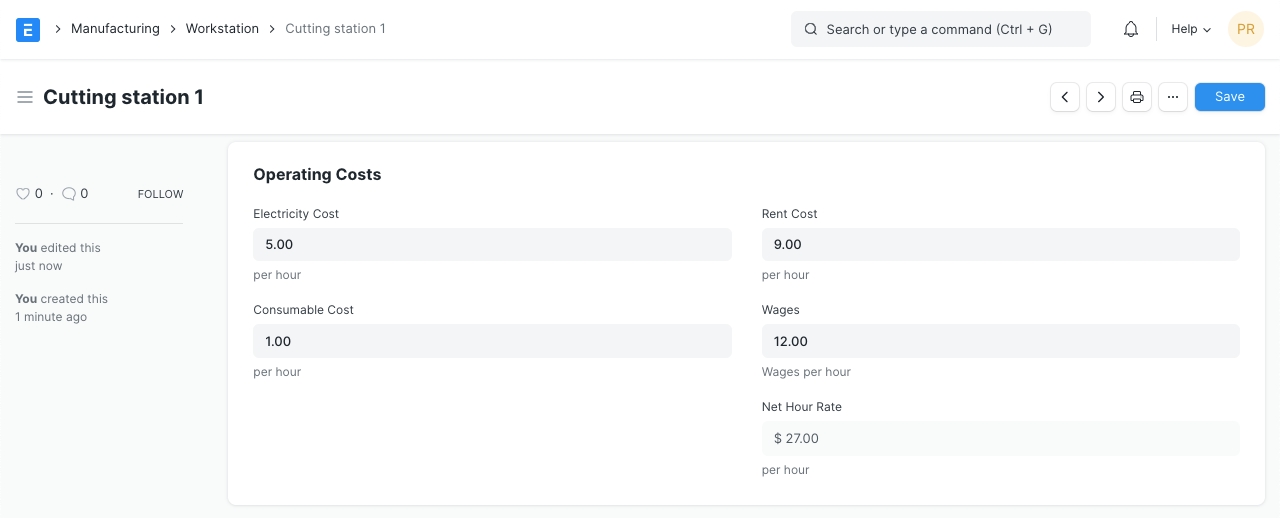Print the workstation document

click(1137, 97)
